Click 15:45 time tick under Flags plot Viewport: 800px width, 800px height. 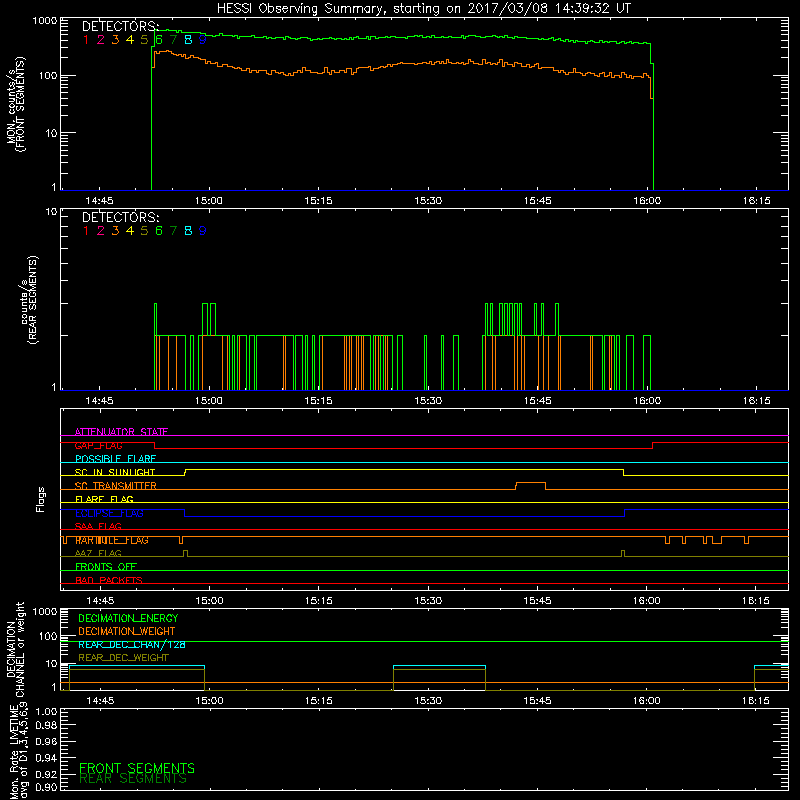click(x=537, y=601)
